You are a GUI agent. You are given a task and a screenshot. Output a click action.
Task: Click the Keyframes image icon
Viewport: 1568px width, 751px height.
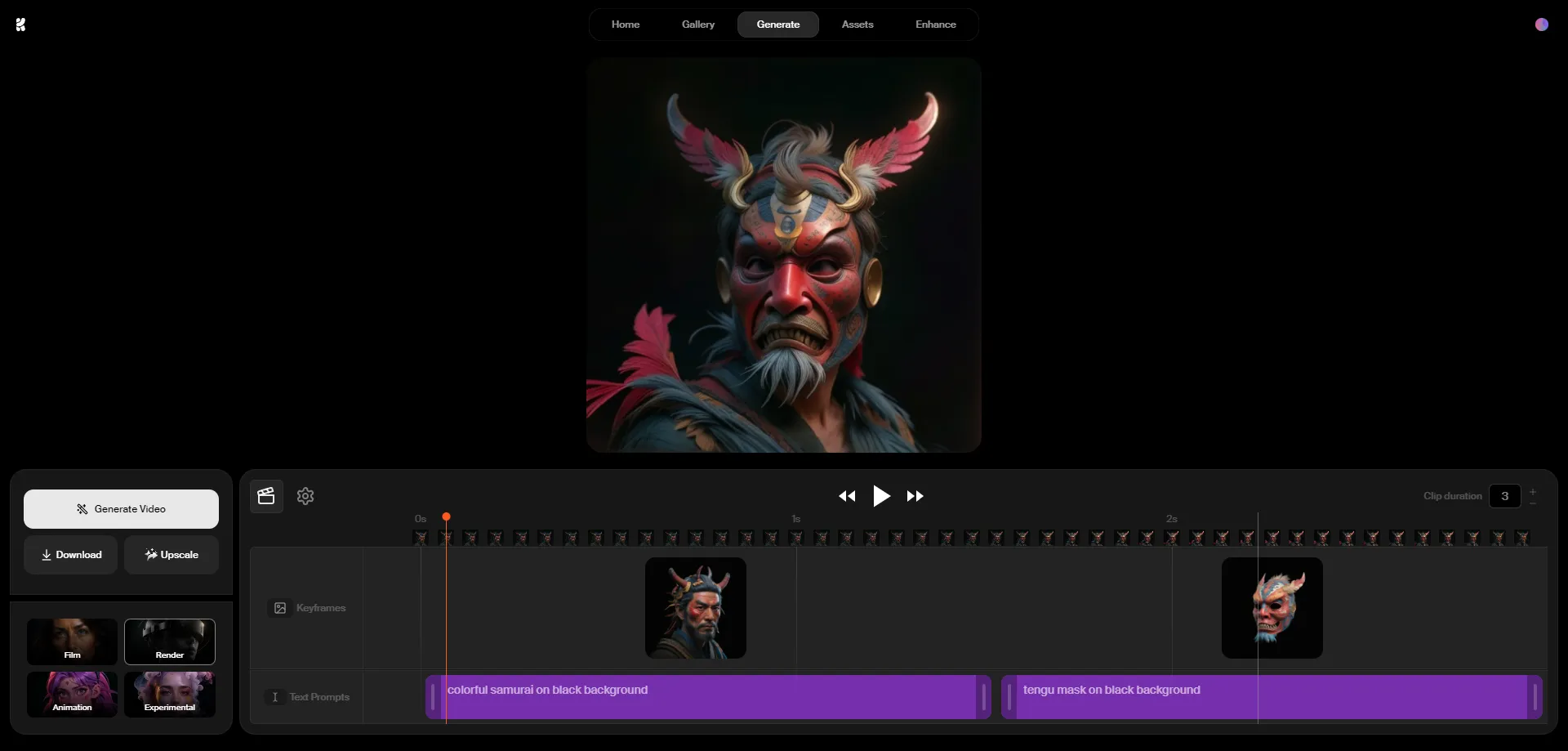(280, 608)
